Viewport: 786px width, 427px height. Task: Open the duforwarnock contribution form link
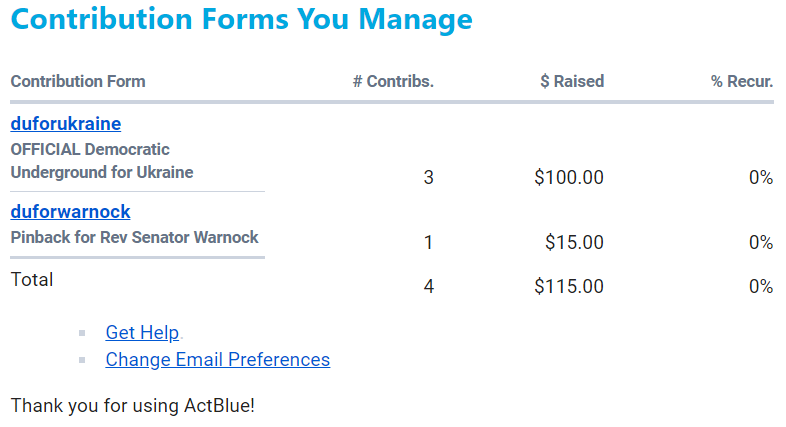(70, 211)
